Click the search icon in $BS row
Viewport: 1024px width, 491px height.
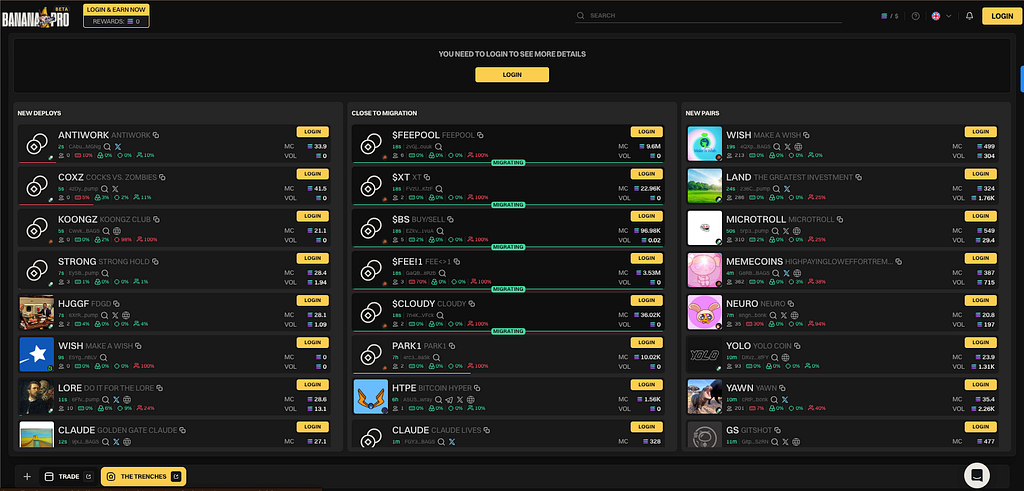click(x=440, y=230)
